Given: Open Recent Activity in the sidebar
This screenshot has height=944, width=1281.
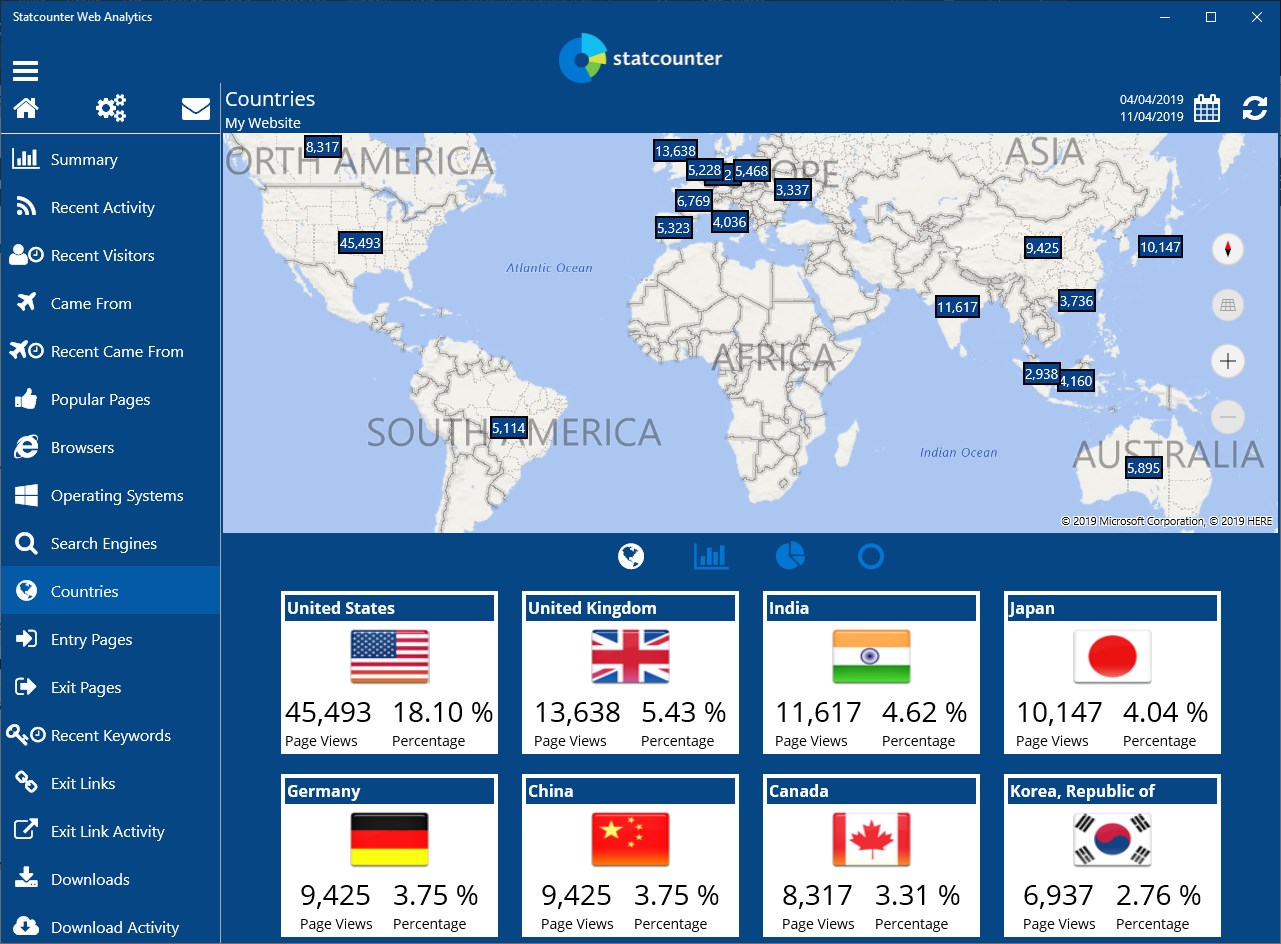Looking at the screenshot, I should coord(110,207).
